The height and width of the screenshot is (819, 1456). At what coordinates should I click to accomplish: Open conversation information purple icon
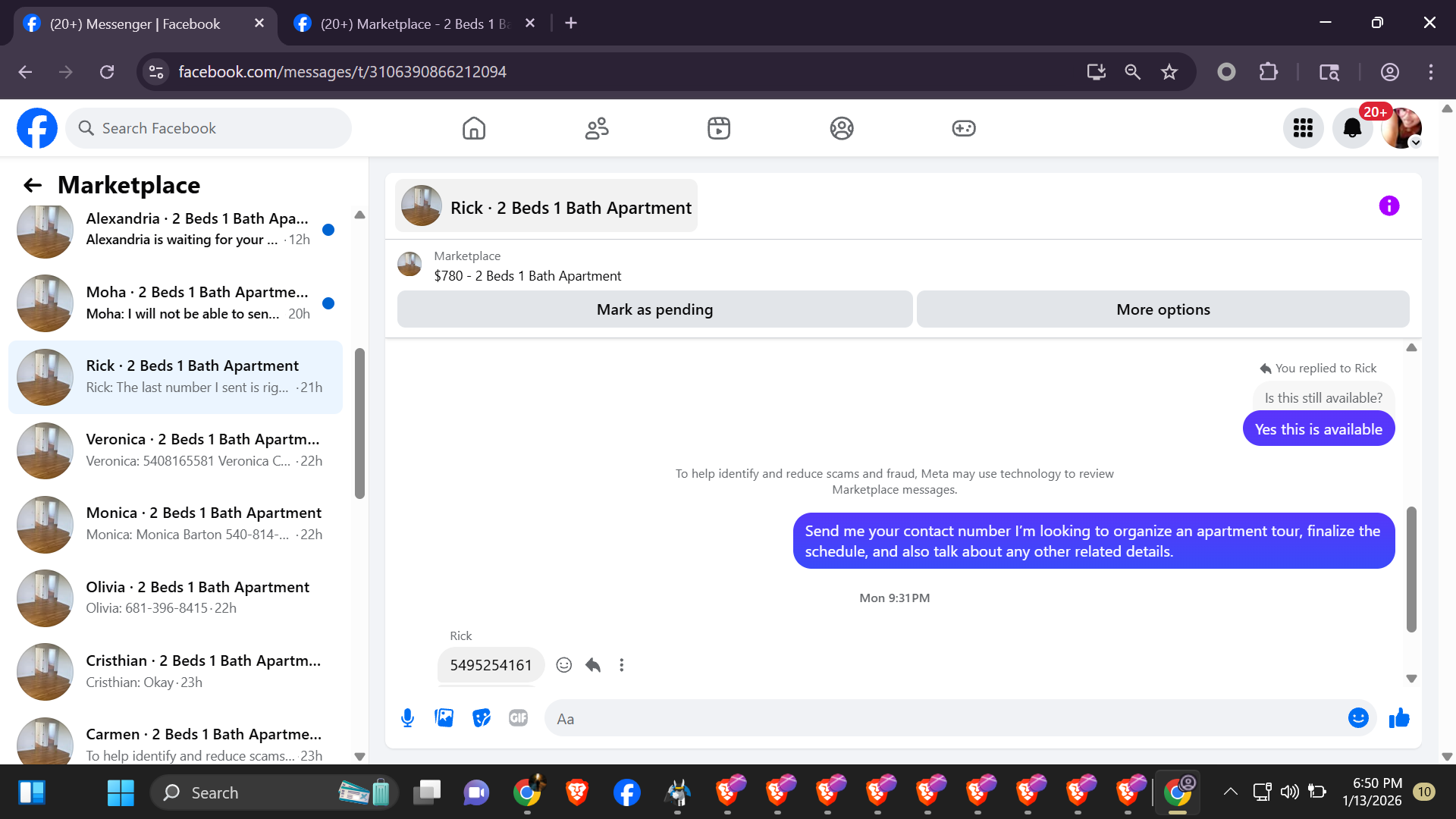click(1389, 206)
